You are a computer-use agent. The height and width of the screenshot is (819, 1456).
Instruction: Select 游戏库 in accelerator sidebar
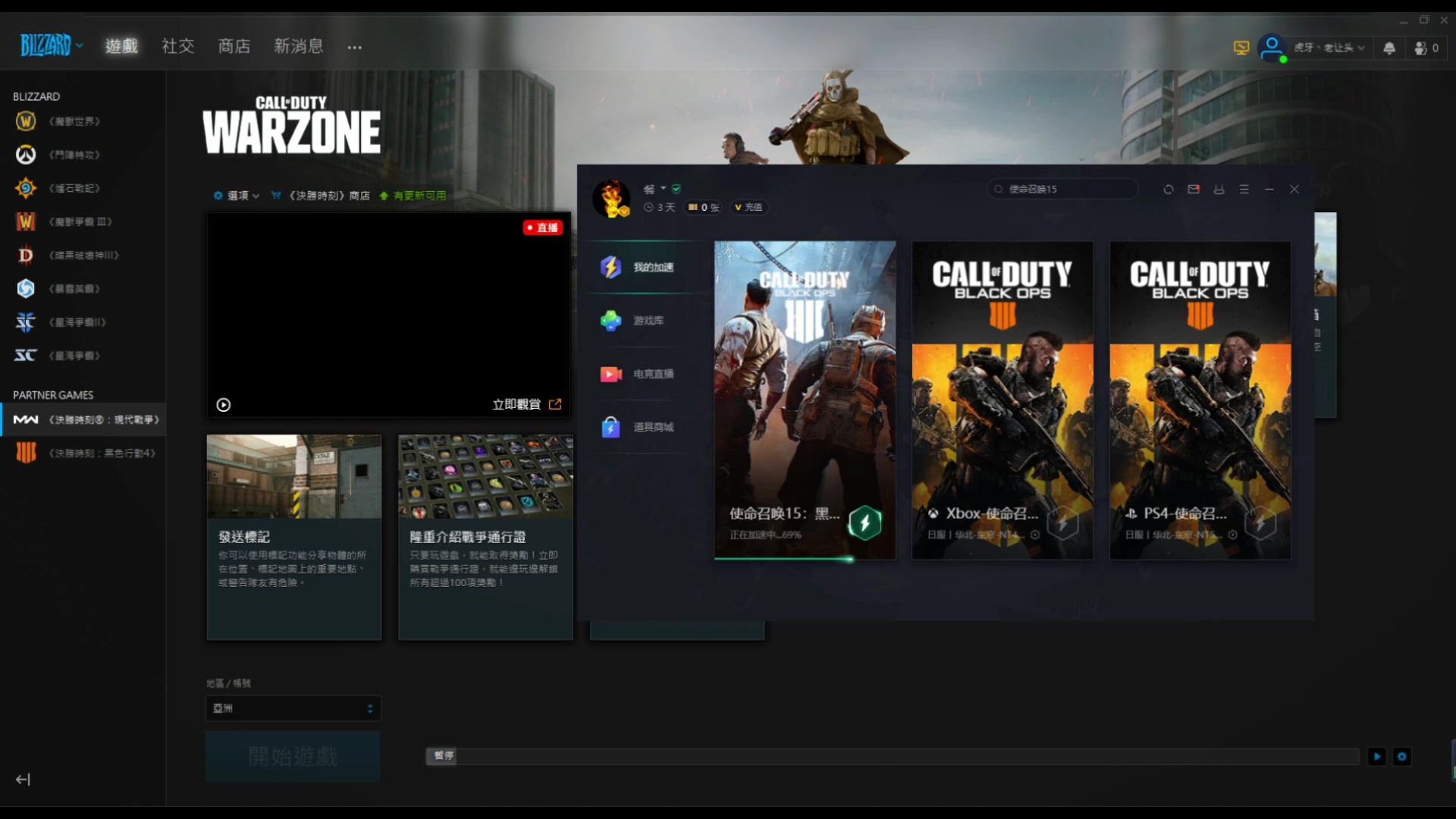[x=645, y=321]
